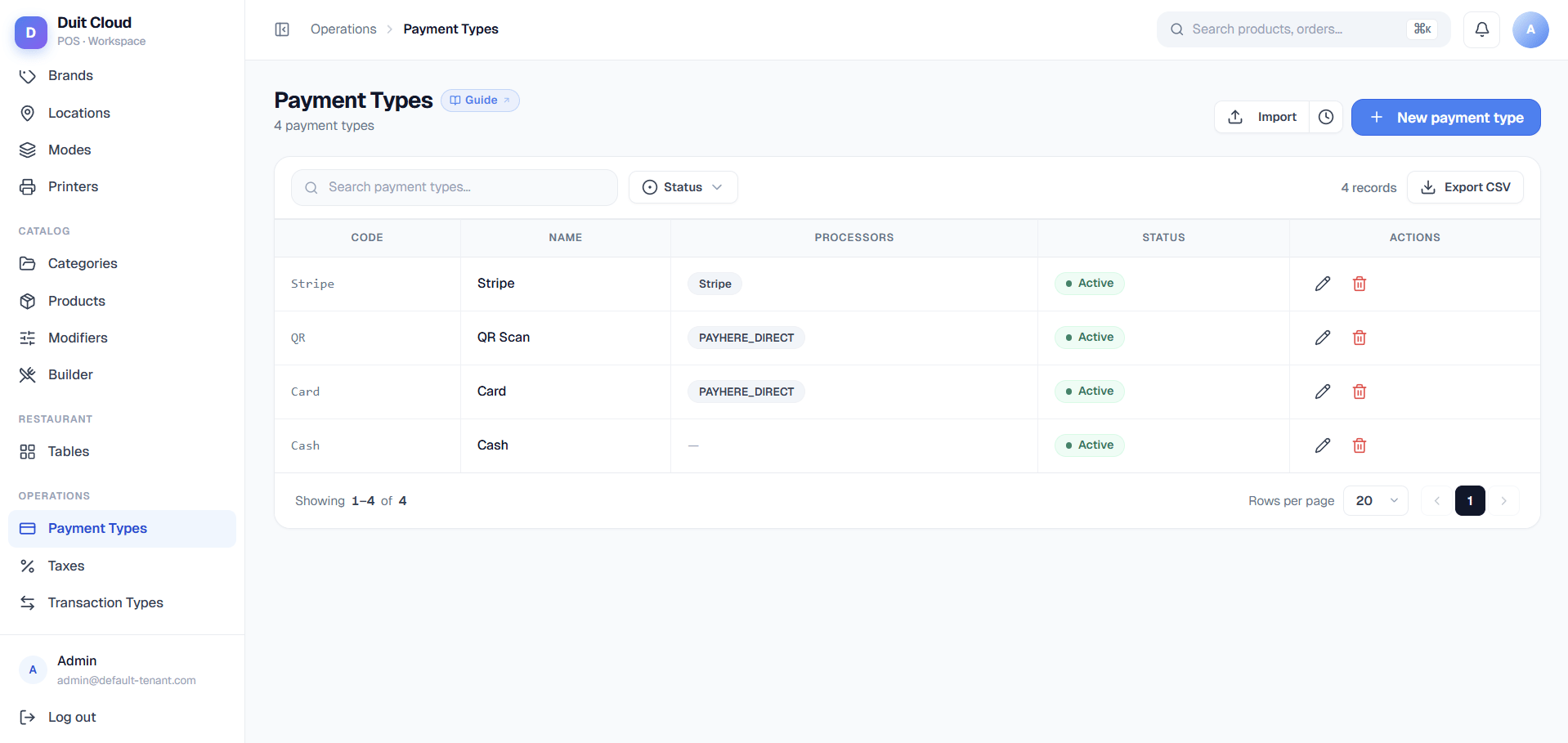Image resolution: width=1568 pixels, height=743 pixels.
Task: Open Builder page
Action: (x=122, y=374)
